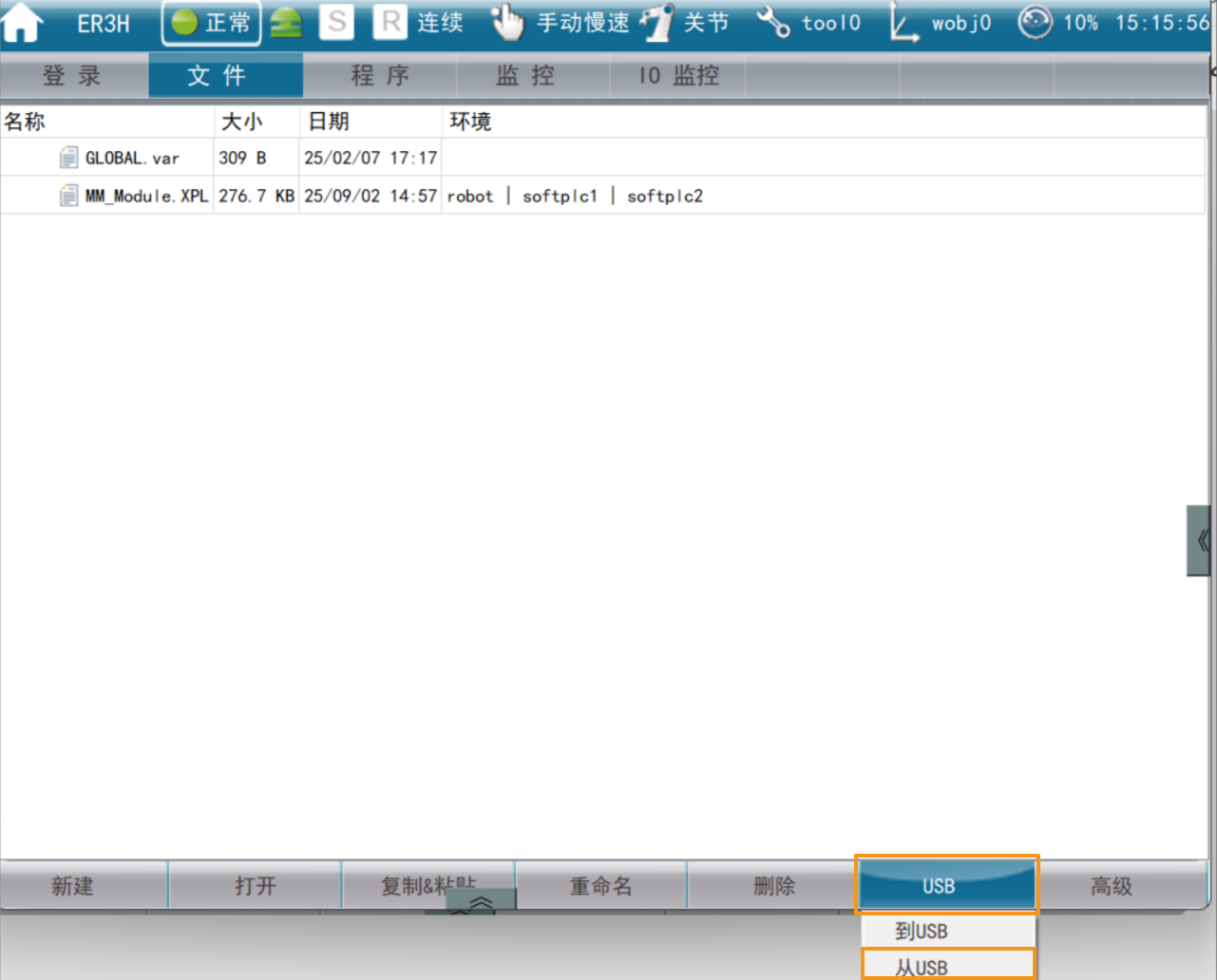The image size is (1217, 980).
Task: Choose 从USB from the USB menu
Action: point(947,966)
